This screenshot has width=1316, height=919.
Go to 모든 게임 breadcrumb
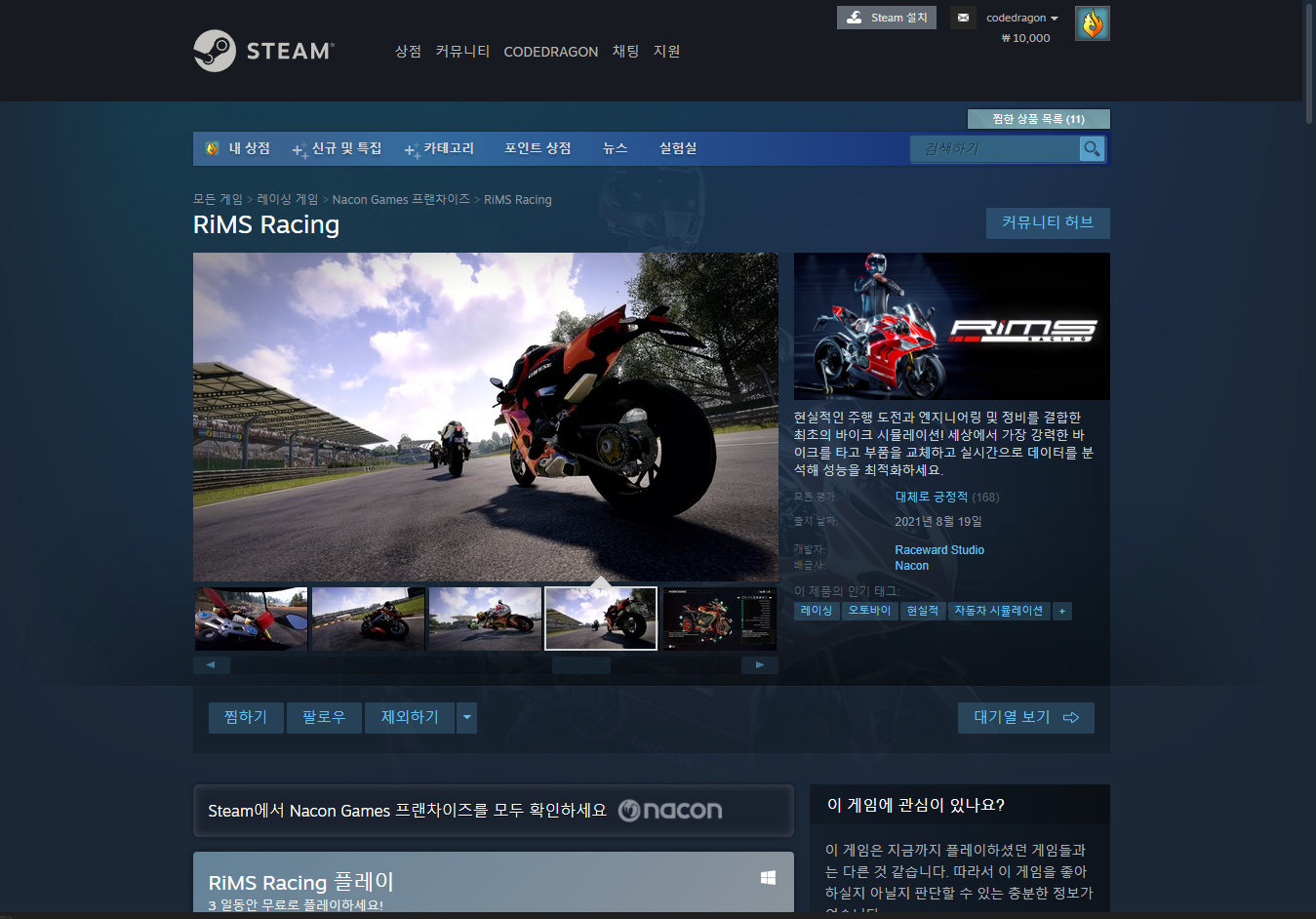click(x=218, y=199)
